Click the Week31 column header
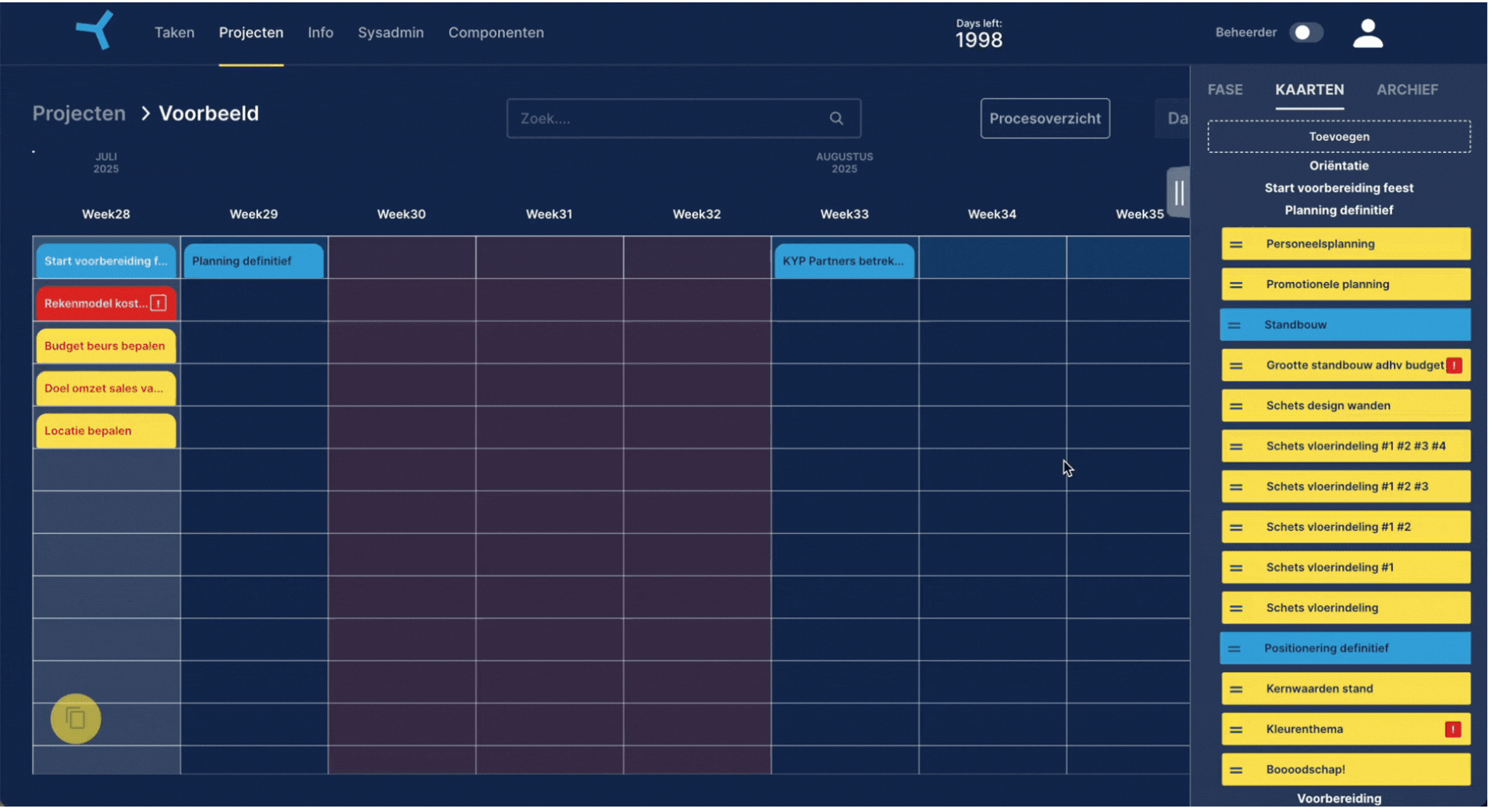Image resolution: width=1492 pixels, height=812 pixels. [549, 214]
